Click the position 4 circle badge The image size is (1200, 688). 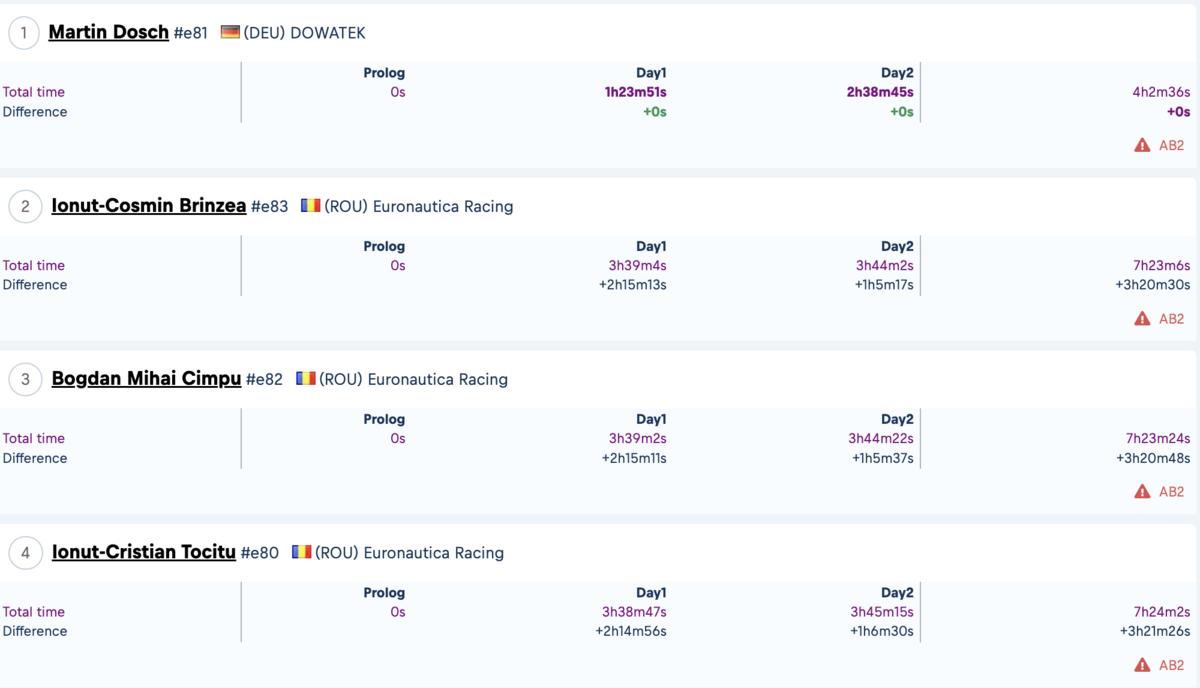[25, 552]
